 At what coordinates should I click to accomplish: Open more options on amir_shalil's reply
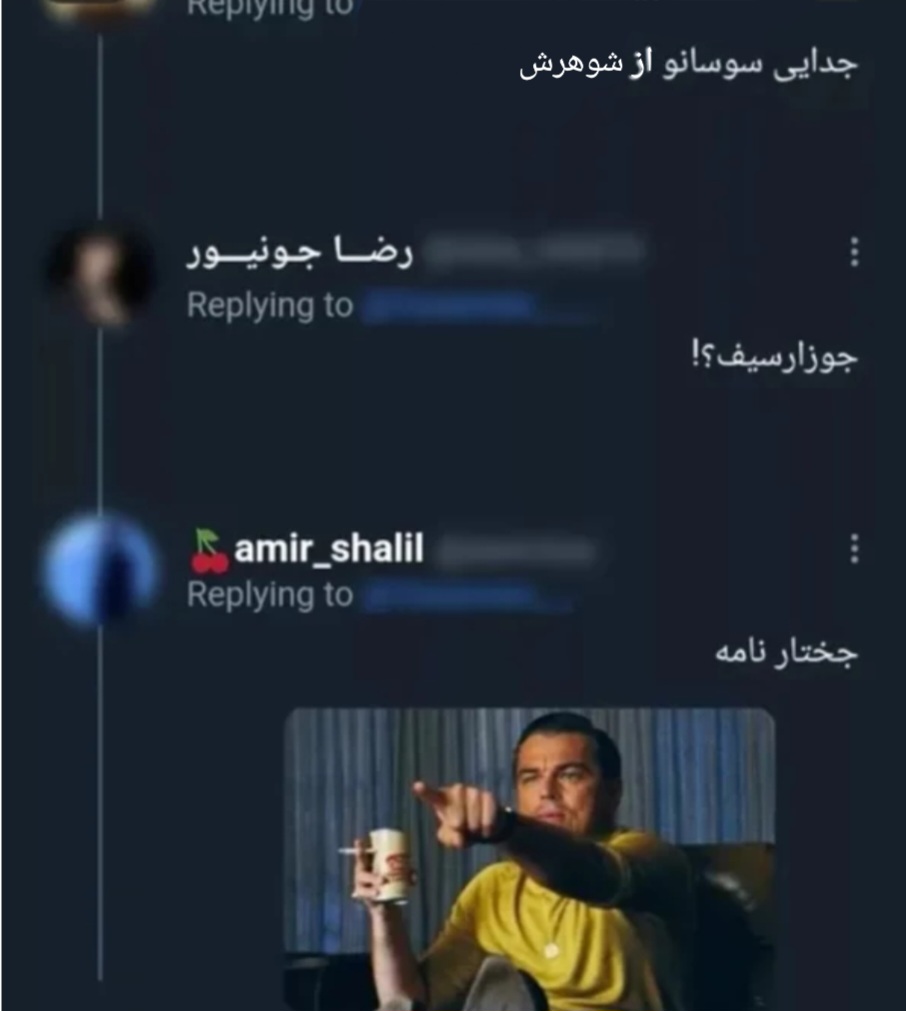point(854,549)
